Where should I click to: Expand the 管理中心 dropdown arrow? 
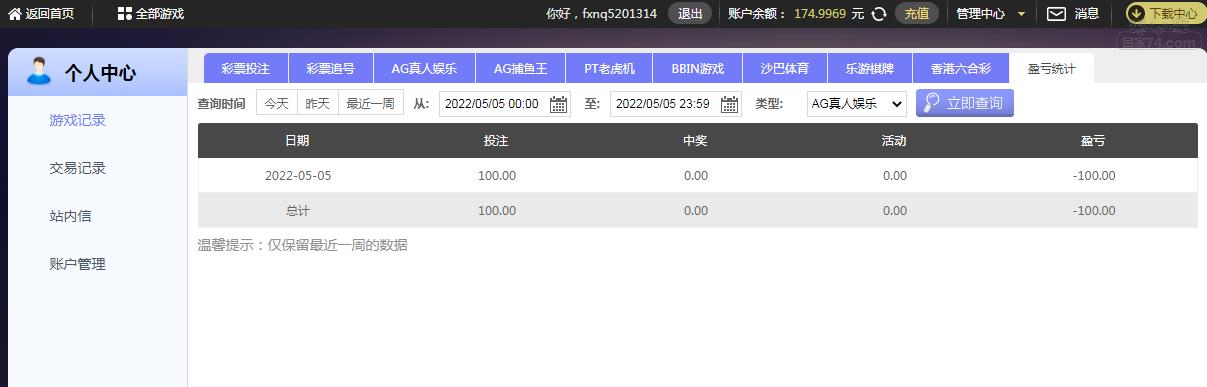pos(1021,14)
